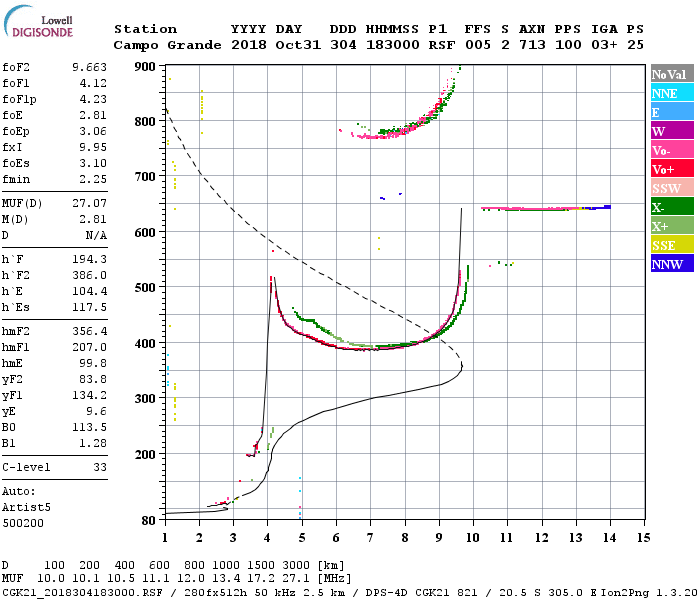Click the MUF(D) value 27.07

coord(89,204)
